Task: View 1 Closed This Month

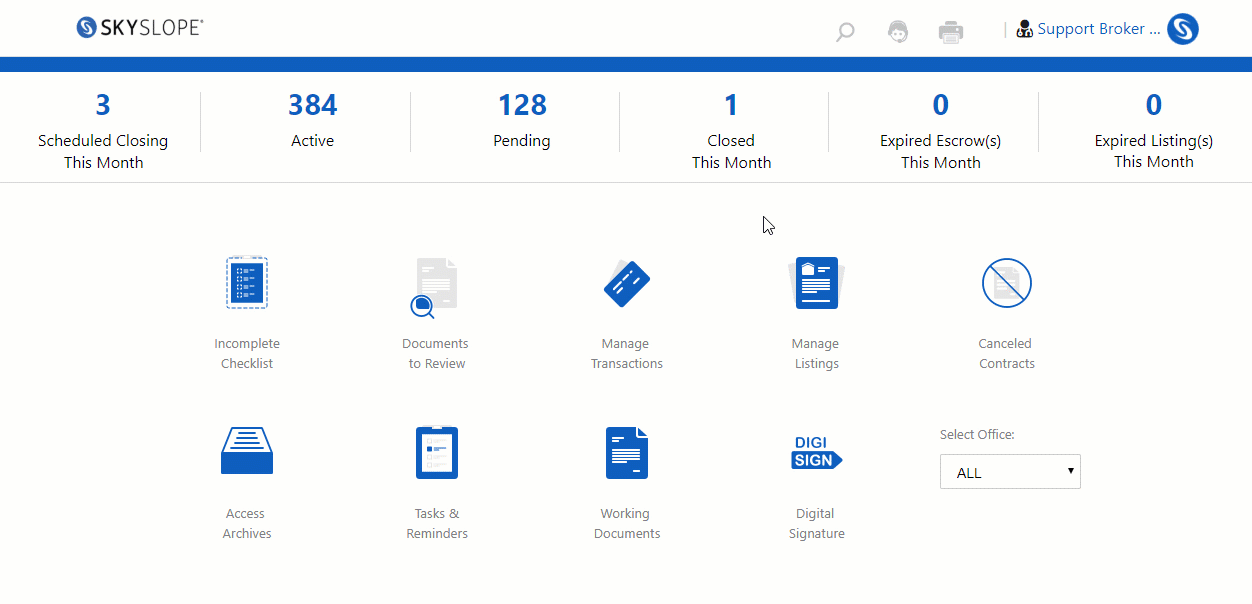Action: [x=731, y=131]
